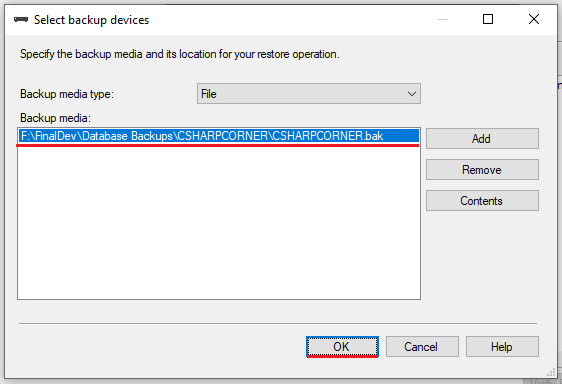Image resolution: width=562 pixels, height=384 pixels.
Task: Click empty area of Backup media list
Action: (x=219, y=222)
